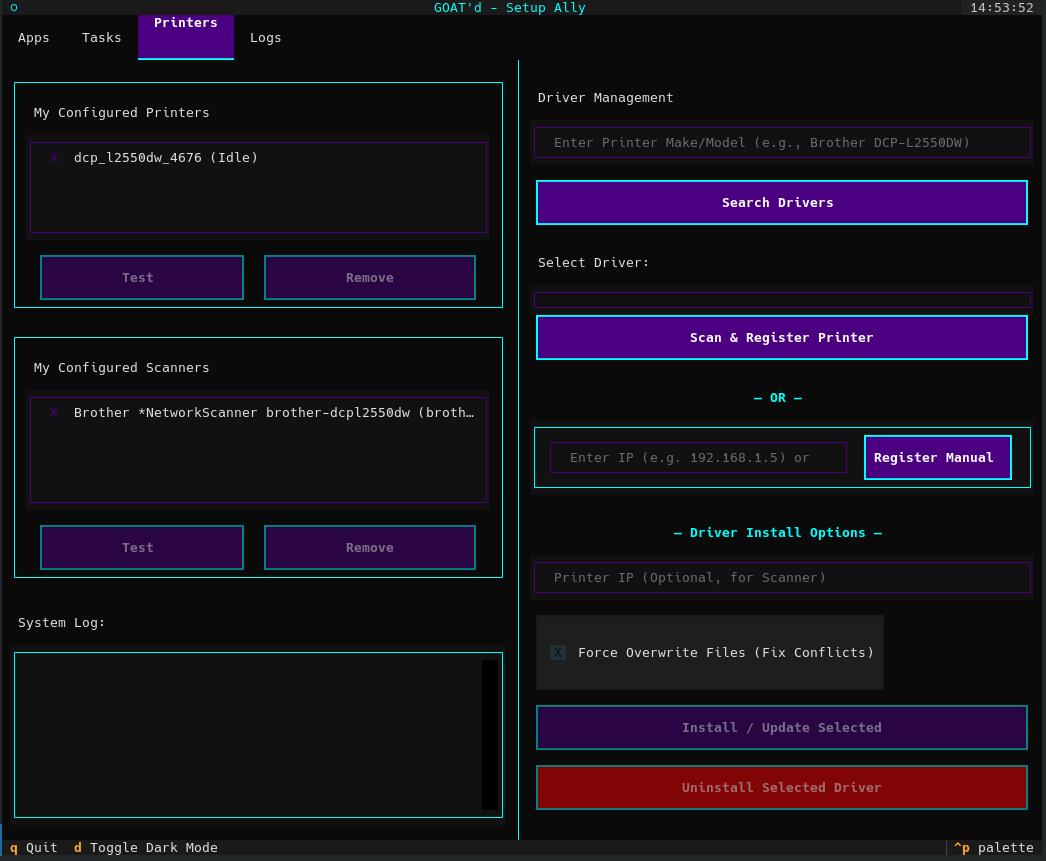Click Register Manual button
The height and width of the screenshot is (861, 1046).
tap(937, 457)
